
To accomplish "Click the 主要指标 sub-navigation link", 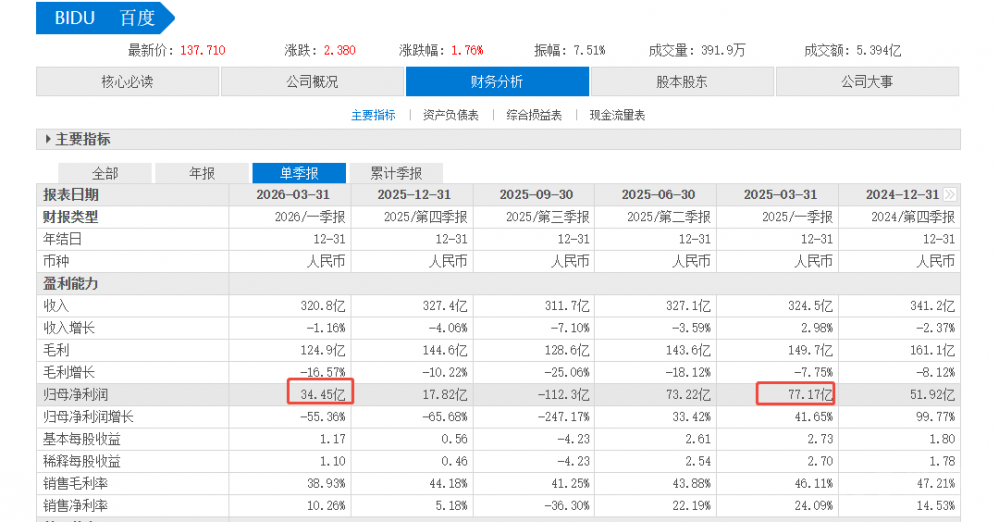I will [373, 115].
